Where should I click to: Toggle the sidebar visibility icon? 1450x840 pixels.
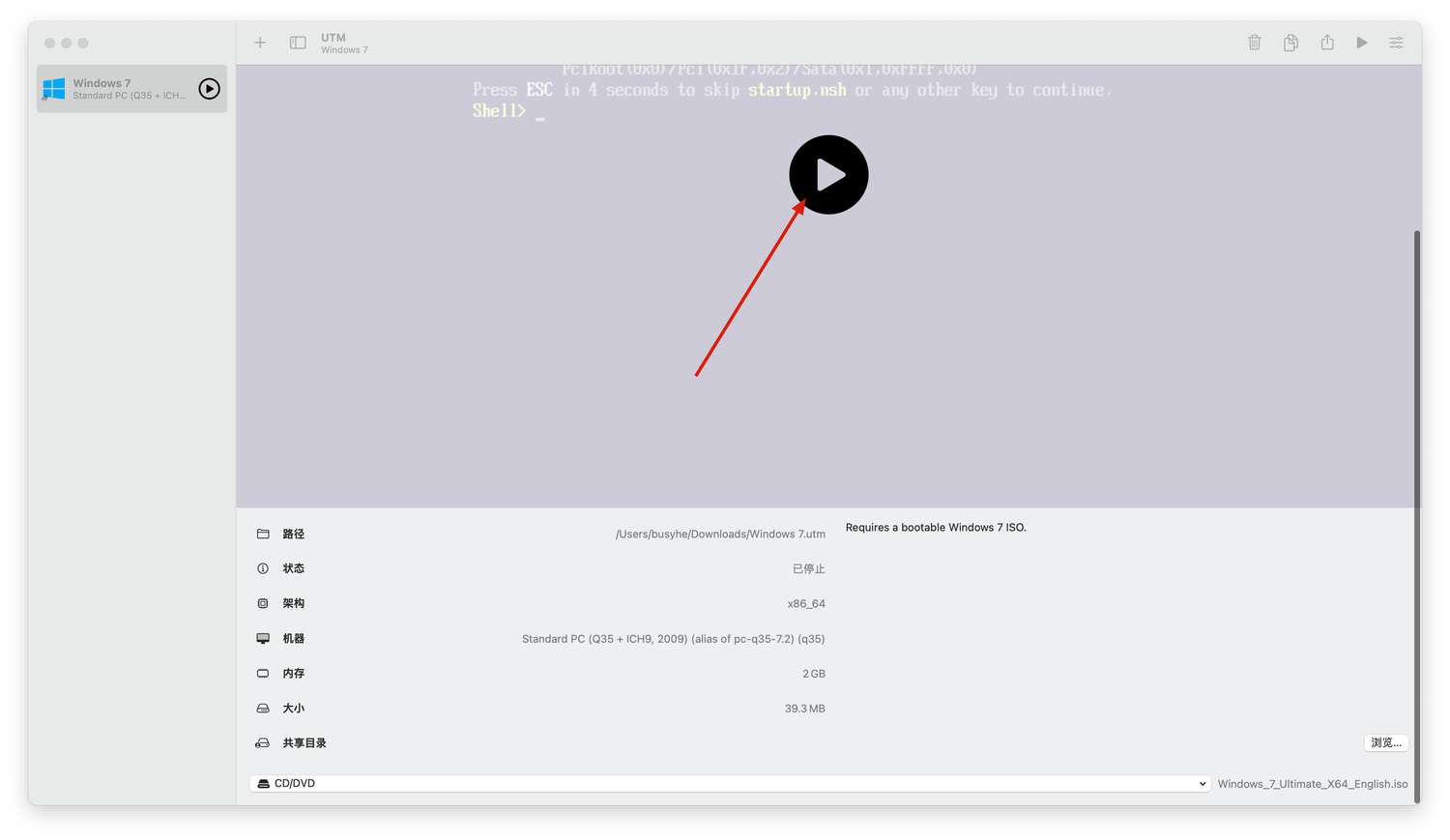coord(298,43)
